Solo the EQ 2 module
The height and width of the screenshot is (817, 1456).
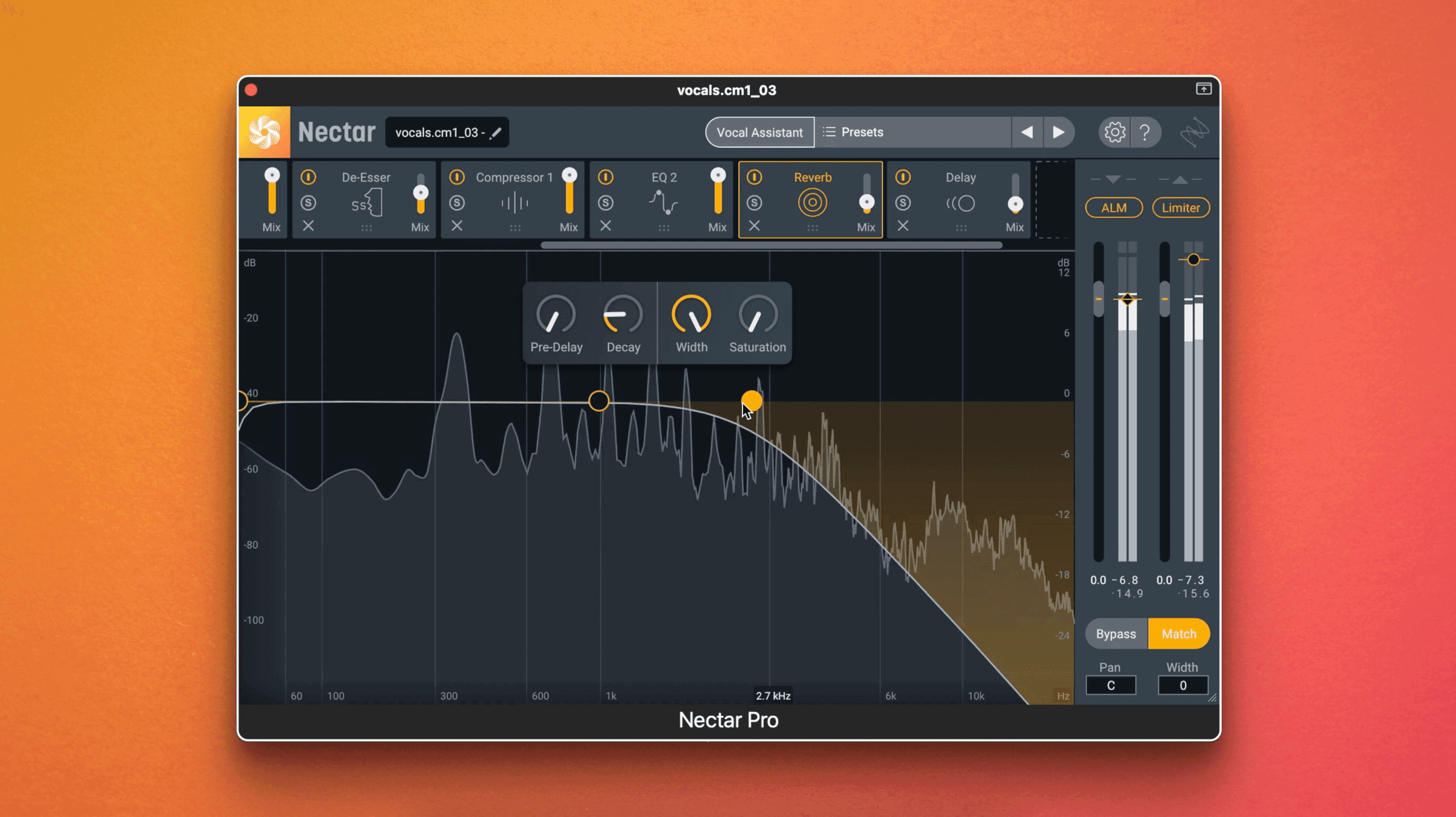click(605, 203)
